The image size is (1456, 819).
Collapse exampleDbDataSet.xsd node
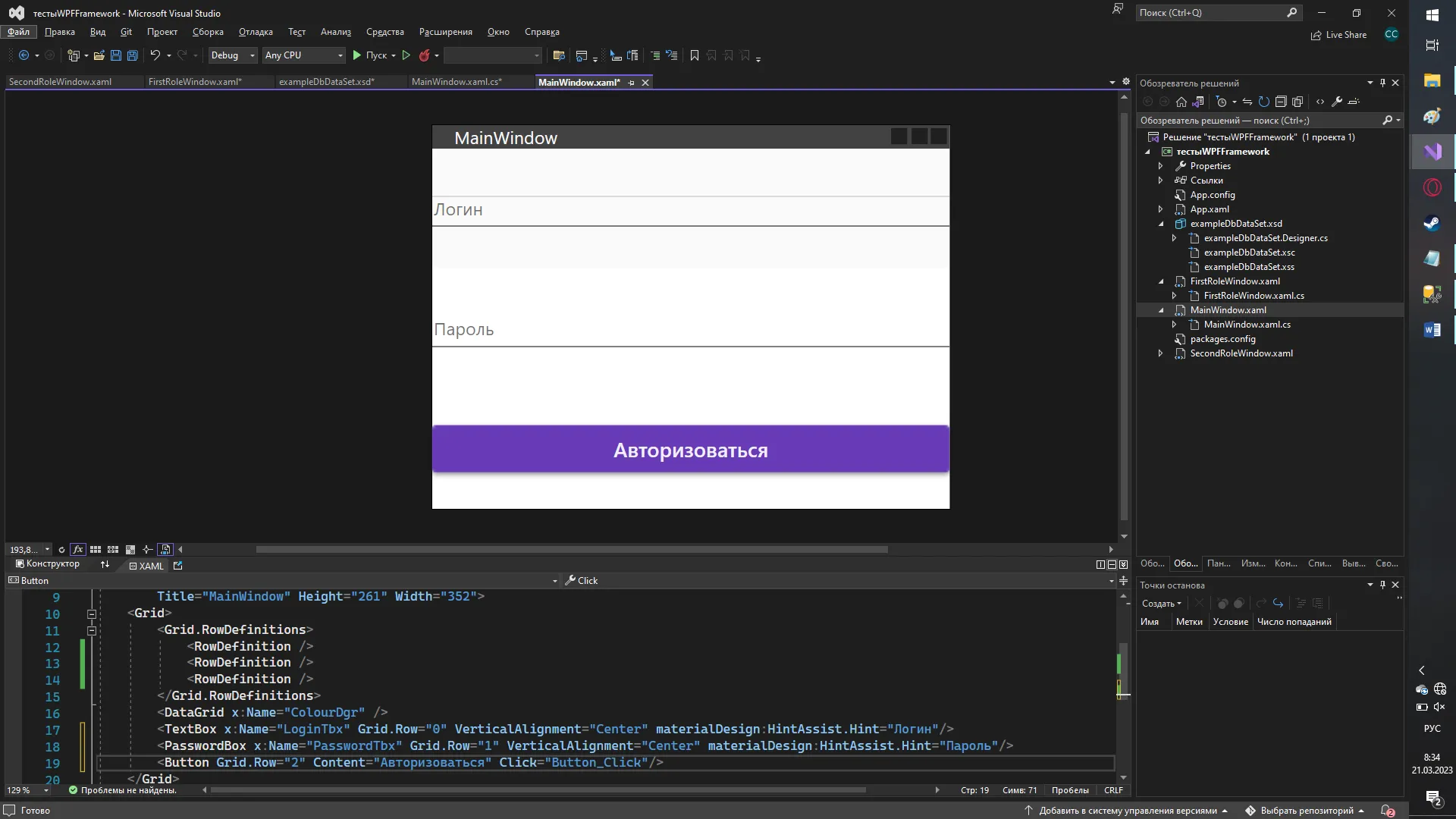[x=1160, y=224]
